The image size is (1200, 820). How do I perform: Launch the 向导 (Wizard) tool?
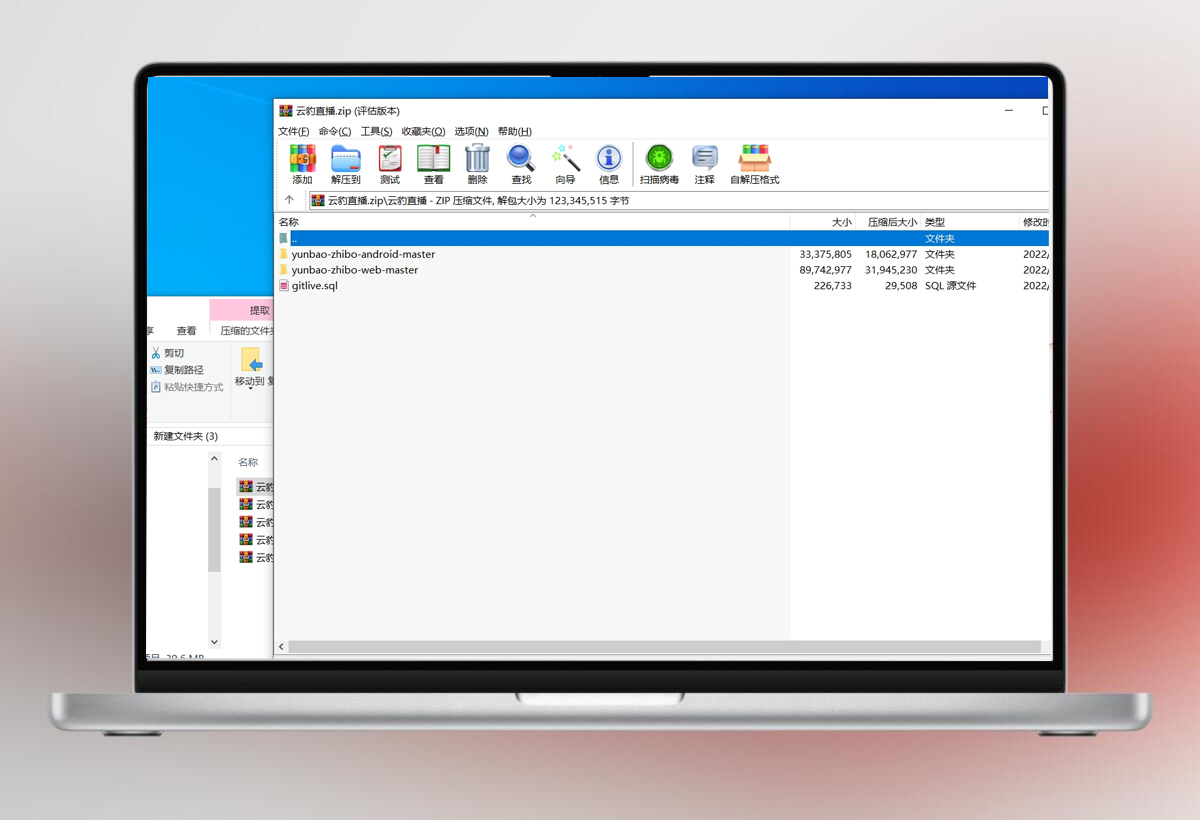pyautogui.click(x=565, y=164)
